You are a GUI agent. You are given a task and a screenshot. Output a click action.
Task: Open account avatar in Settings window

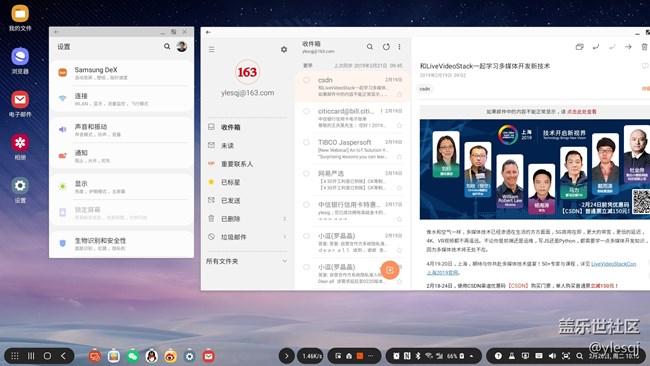tap(182, 46)
